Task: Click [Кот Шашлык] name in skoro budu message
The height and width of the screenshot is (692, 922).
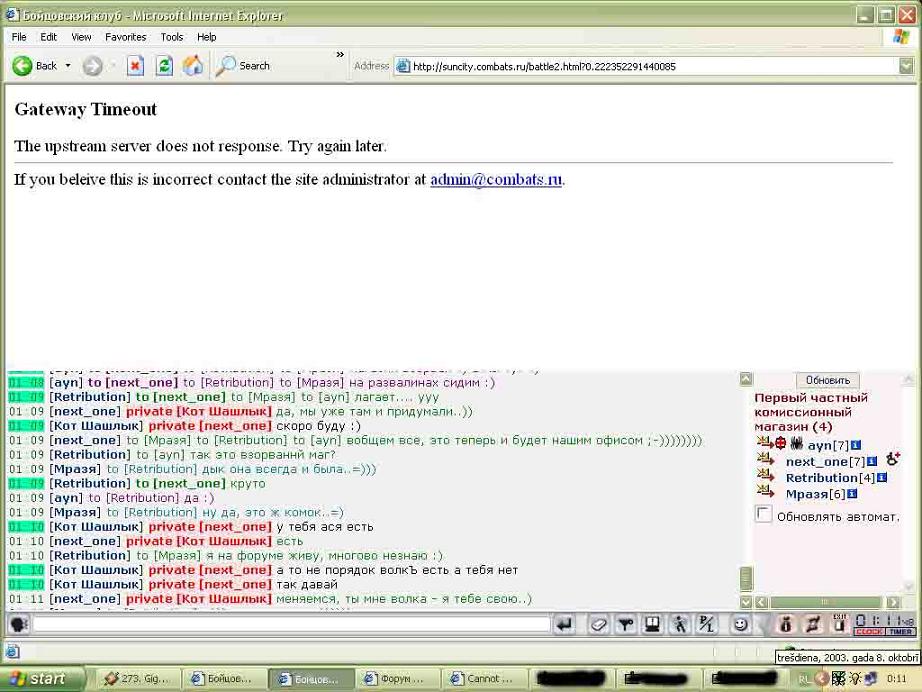Action: pyautogui.click(x=96, y=426)
